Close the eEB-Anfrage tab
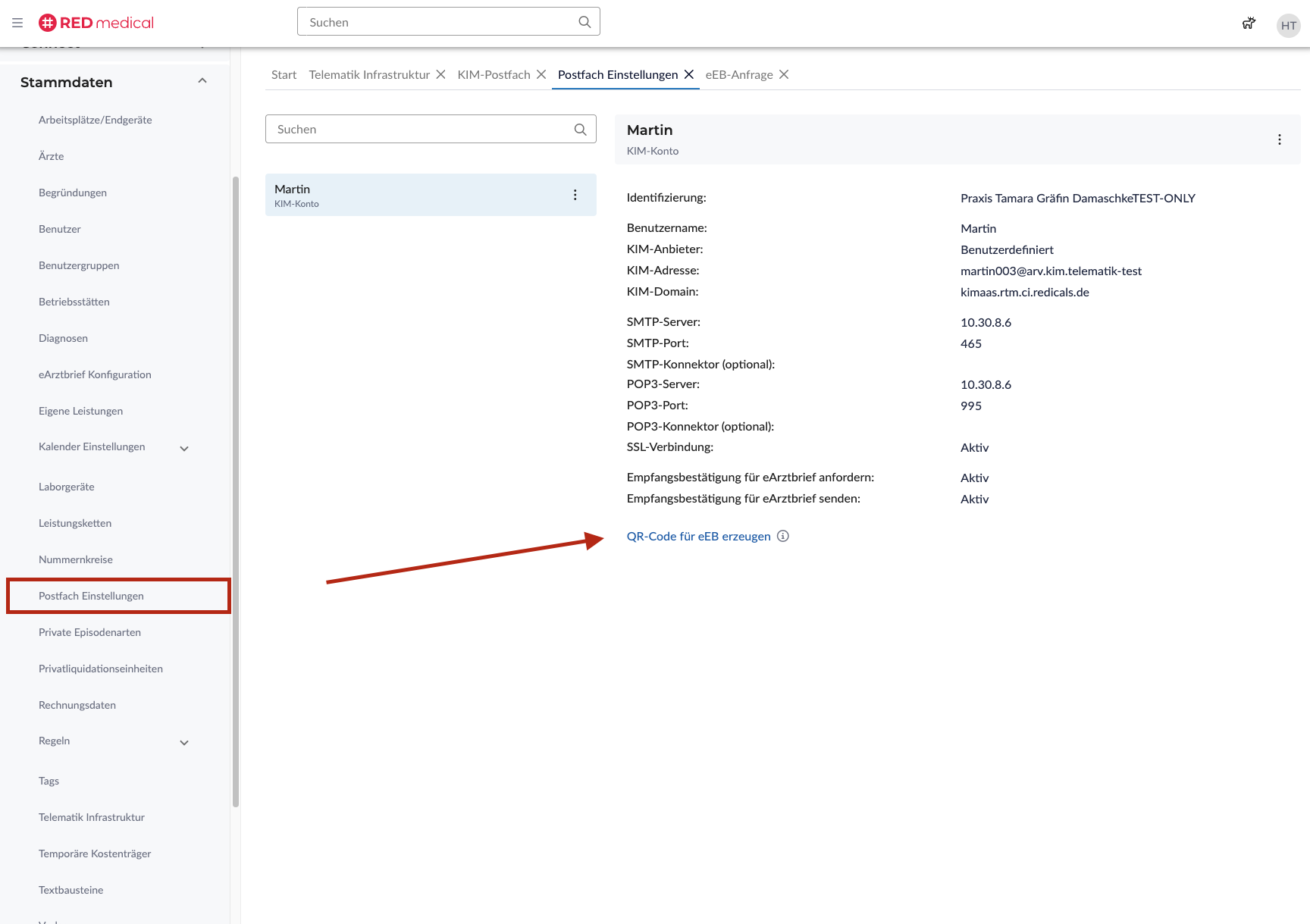This screenshot has width=1310, height=924. pos(784,74)
